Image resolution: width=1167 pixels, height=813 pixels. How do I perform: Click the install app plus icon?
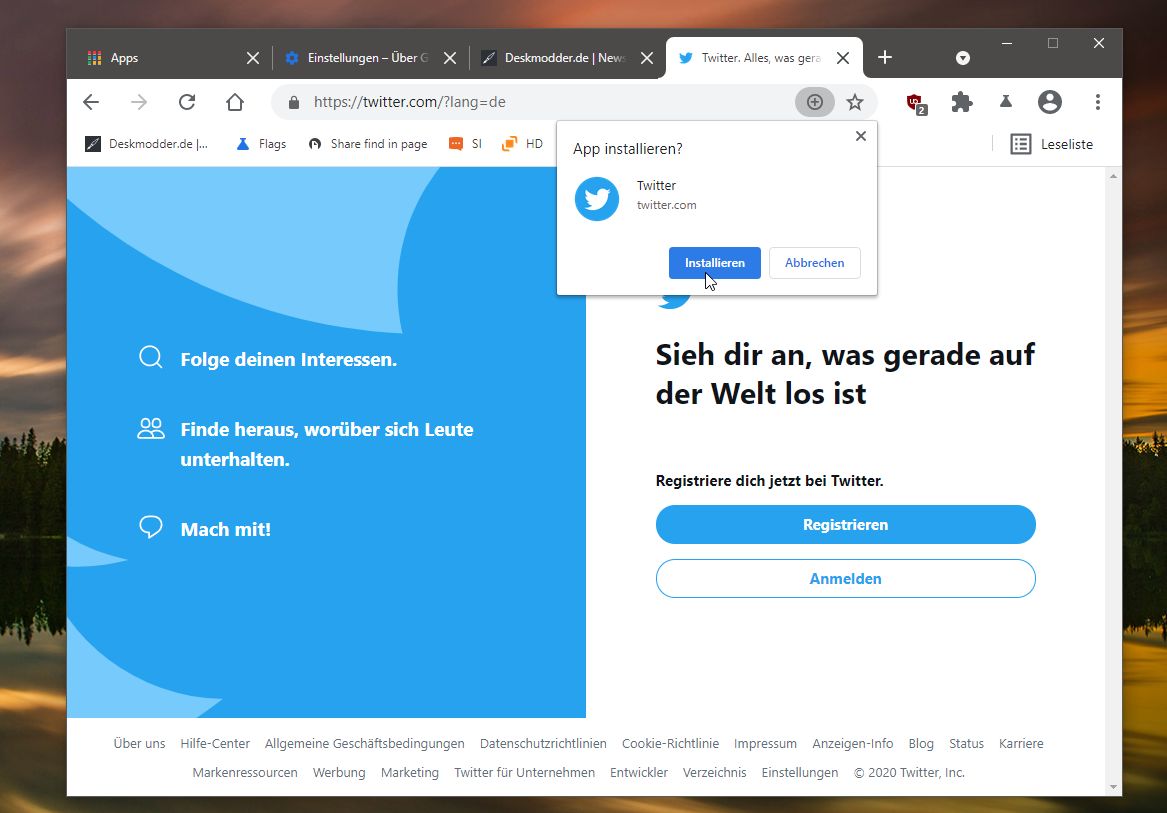(x=815, y=102)
